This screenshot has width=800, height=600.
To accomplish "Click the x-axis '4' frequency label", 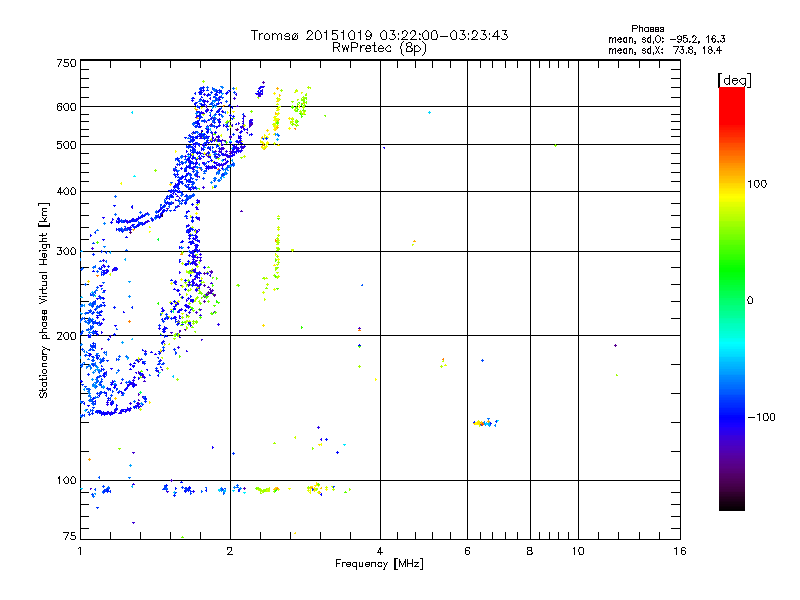I will 380,551.
